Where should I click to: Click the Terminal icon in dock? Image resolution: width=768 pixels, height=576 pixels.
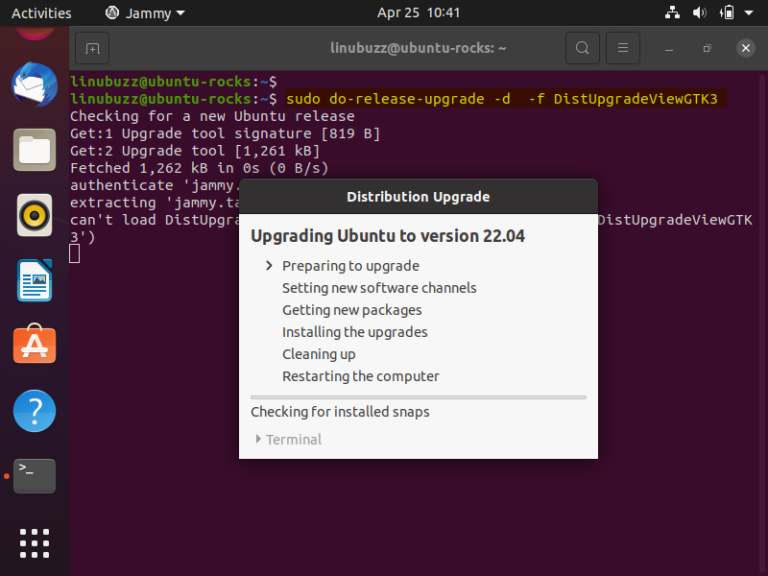[34, 476]
